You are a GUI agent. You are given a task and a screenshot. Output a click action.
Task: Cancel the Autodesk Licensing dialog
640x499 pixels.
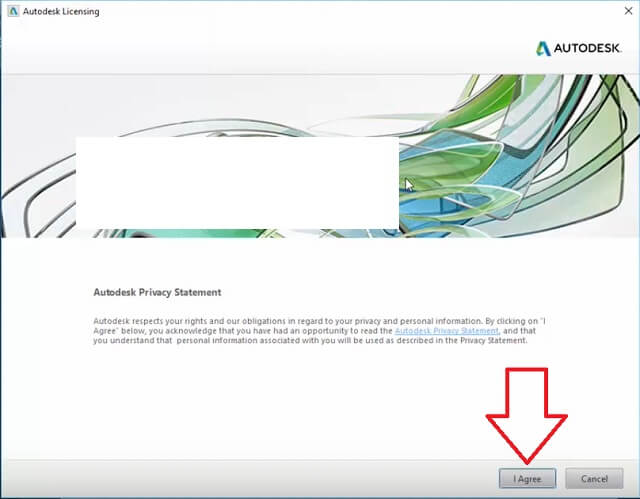[594, 478]
